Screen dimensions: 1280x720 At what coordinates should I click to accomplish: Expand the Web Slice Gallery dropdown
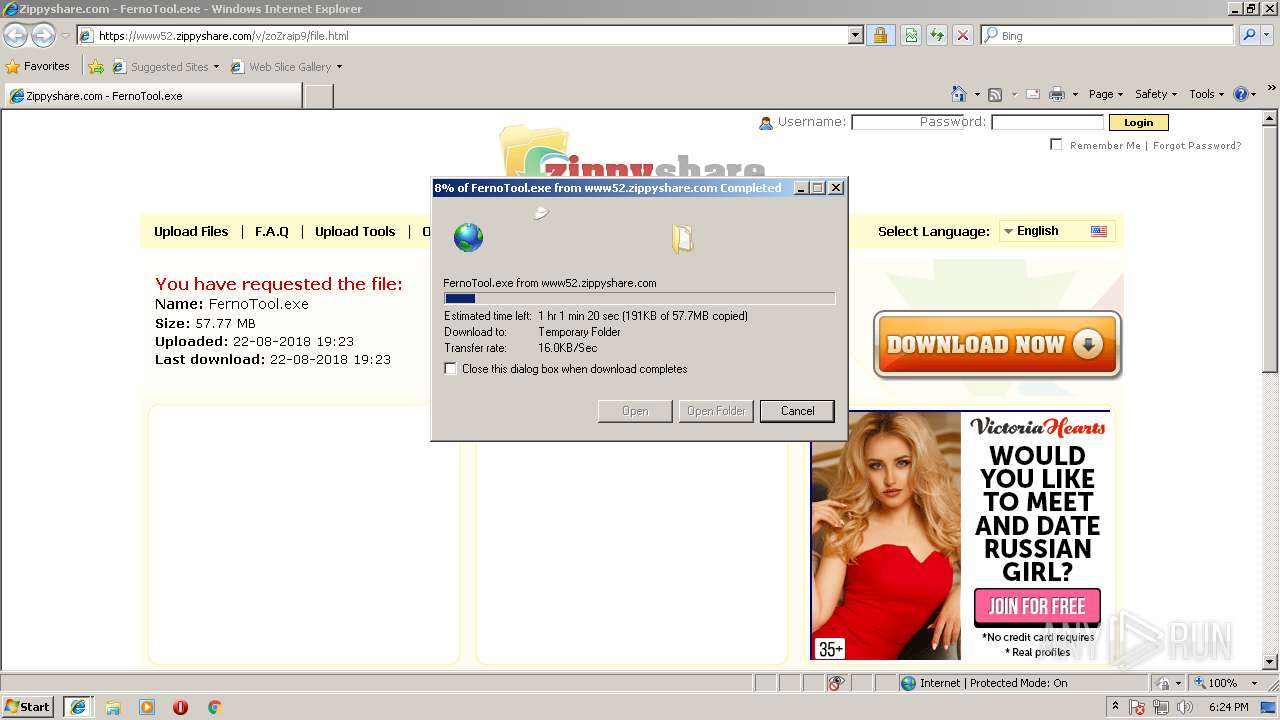click(x=339, y=67)
